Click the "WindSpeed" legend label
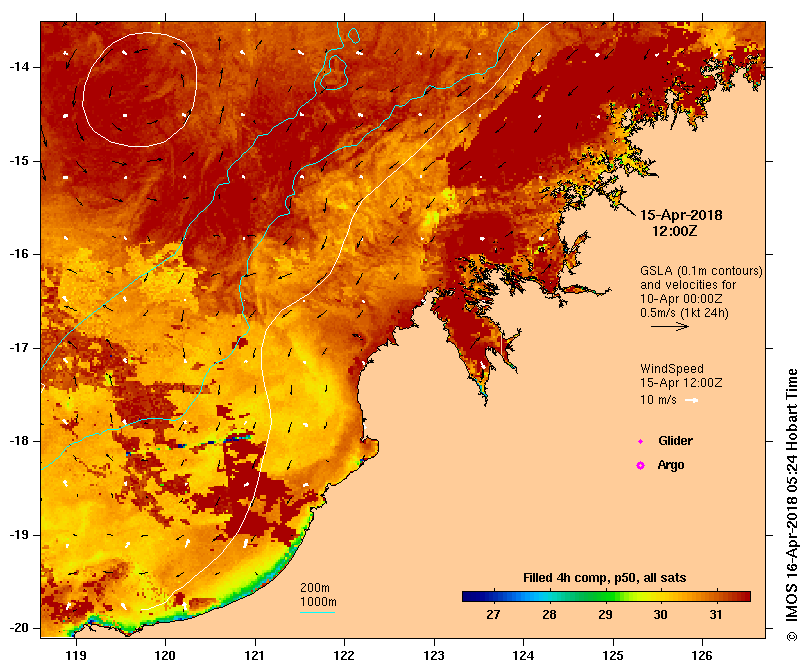Screen dimensions: 809x672 [x=672, y=369]
